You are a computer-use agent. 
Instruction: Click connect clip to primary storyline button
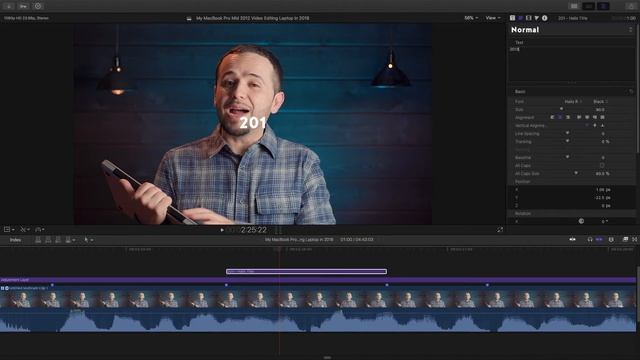(38, 240)
